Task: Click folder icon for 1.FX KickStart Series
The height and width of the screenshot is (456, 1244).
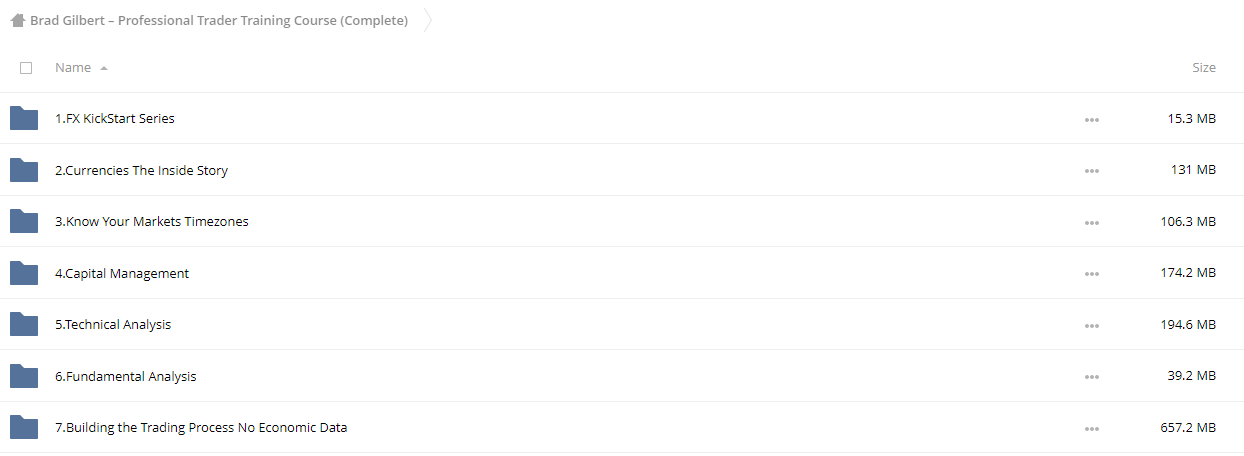Action: [24, 118]
